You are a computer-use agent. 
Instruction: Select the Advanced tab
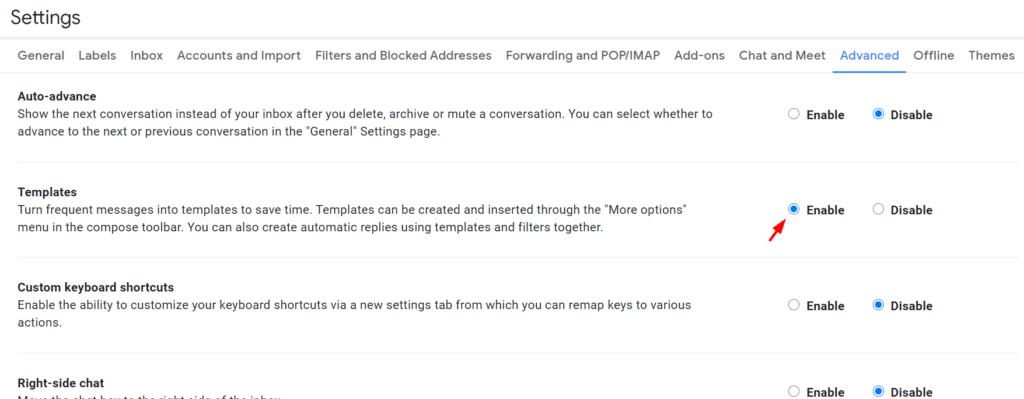point(869,56)
